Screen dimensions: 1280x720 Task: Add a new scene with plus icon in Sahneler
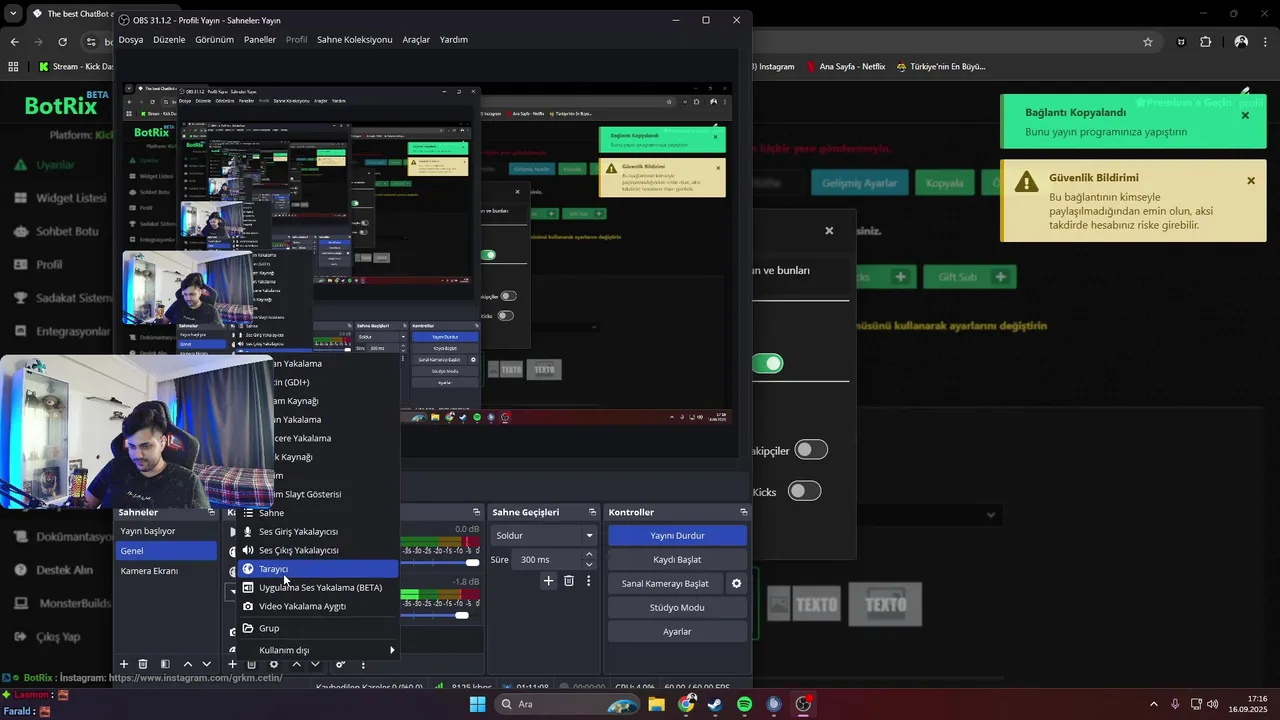[x=124, y=664]
